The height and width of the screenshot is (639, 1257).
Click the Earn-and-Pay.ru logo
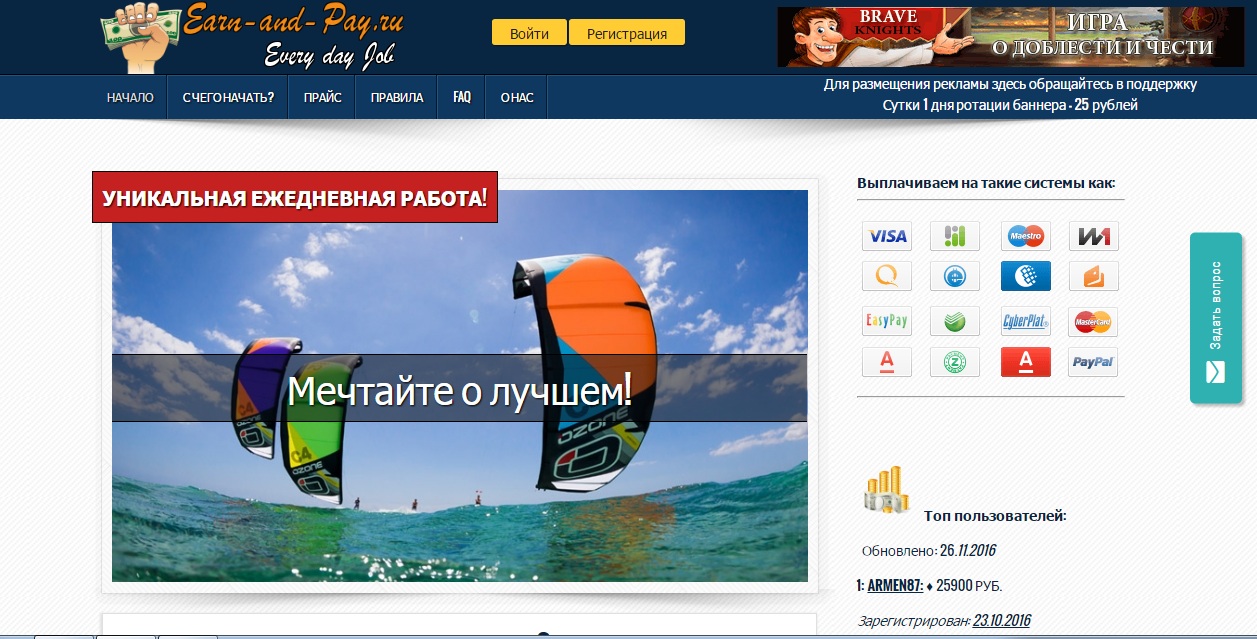click(x=252, y=36)
